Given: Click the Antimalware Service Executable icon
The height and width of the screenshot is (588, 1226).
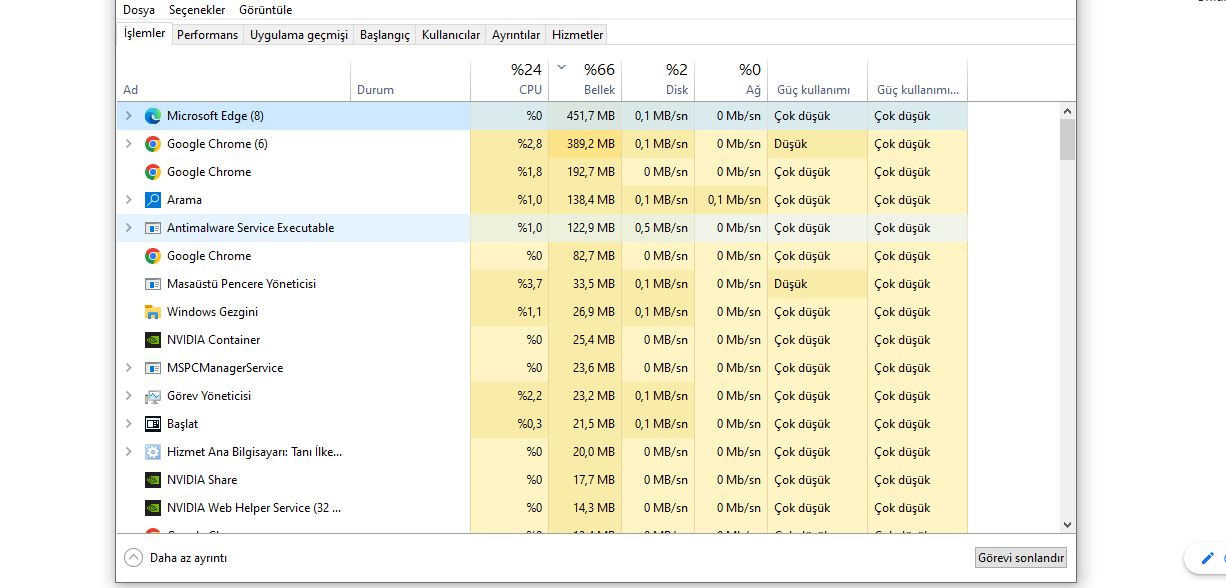Looking at the screenshot, I should 153,228.
